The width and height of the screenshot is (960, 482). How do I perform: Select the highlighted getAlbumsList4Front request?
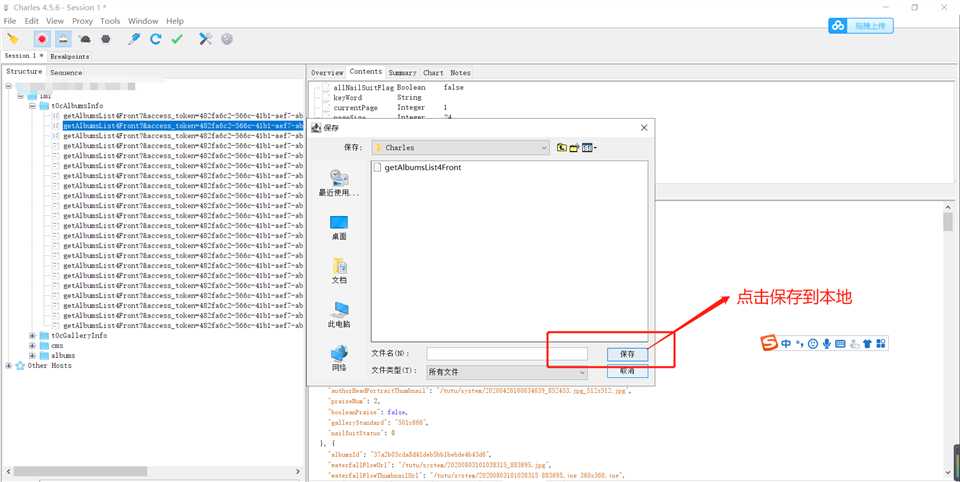[183, 126]
